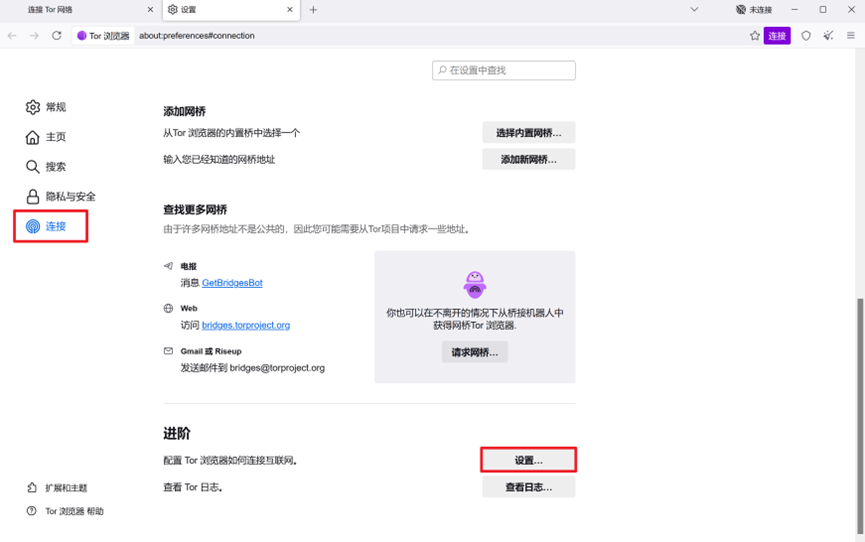This screenshot has height=542, width=865.
Task: Click the Gmail 或 Riseup label
Action: [x=211, y=351]
